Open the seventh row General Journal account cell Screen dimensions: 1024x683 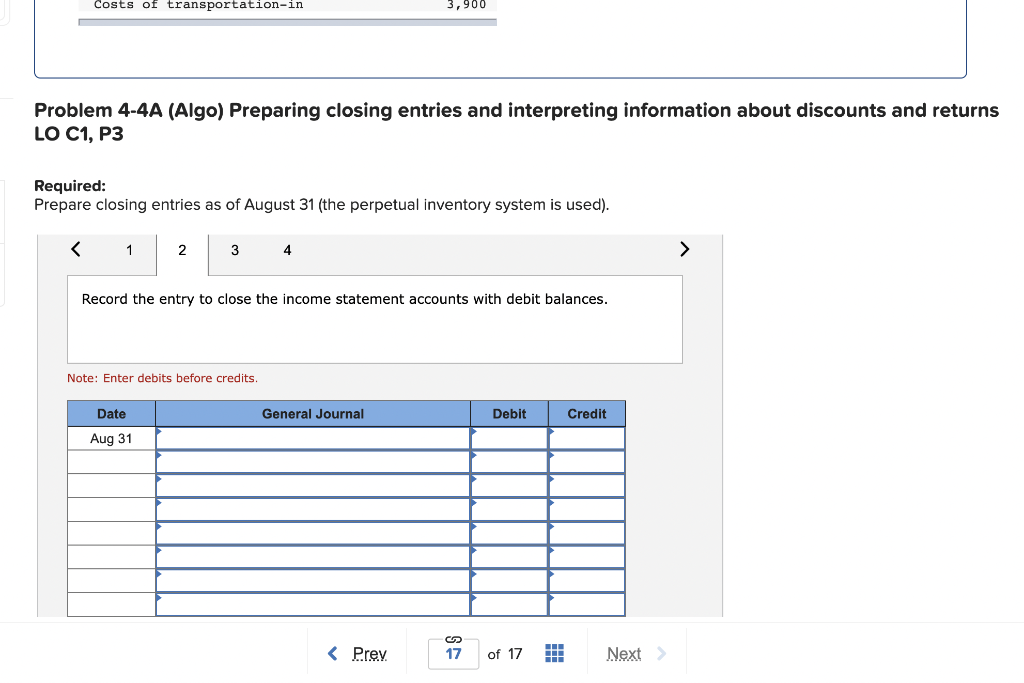tap(313, 581)
